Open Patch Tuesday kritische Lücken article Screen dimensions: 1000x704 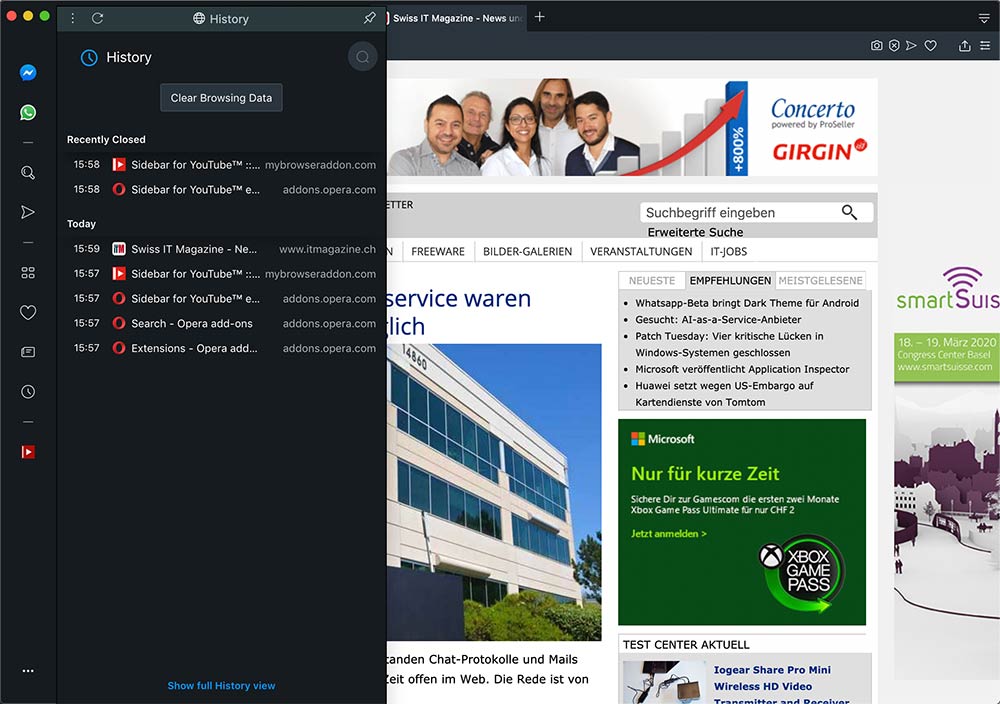[x=729, y=344]
